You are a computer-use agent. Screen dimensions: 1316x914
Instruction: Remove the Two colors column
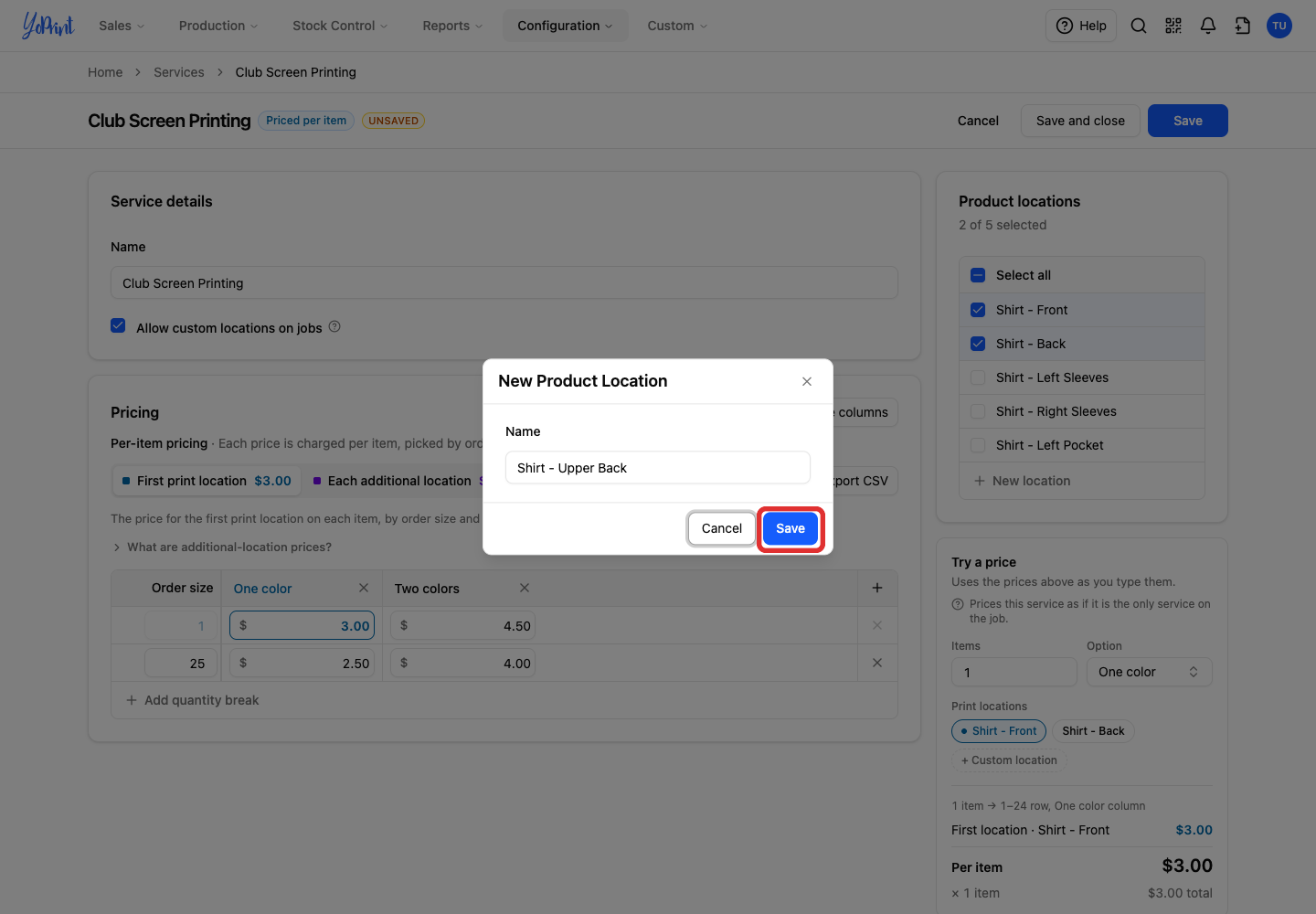pyautogui.click(x=525, y=588)
